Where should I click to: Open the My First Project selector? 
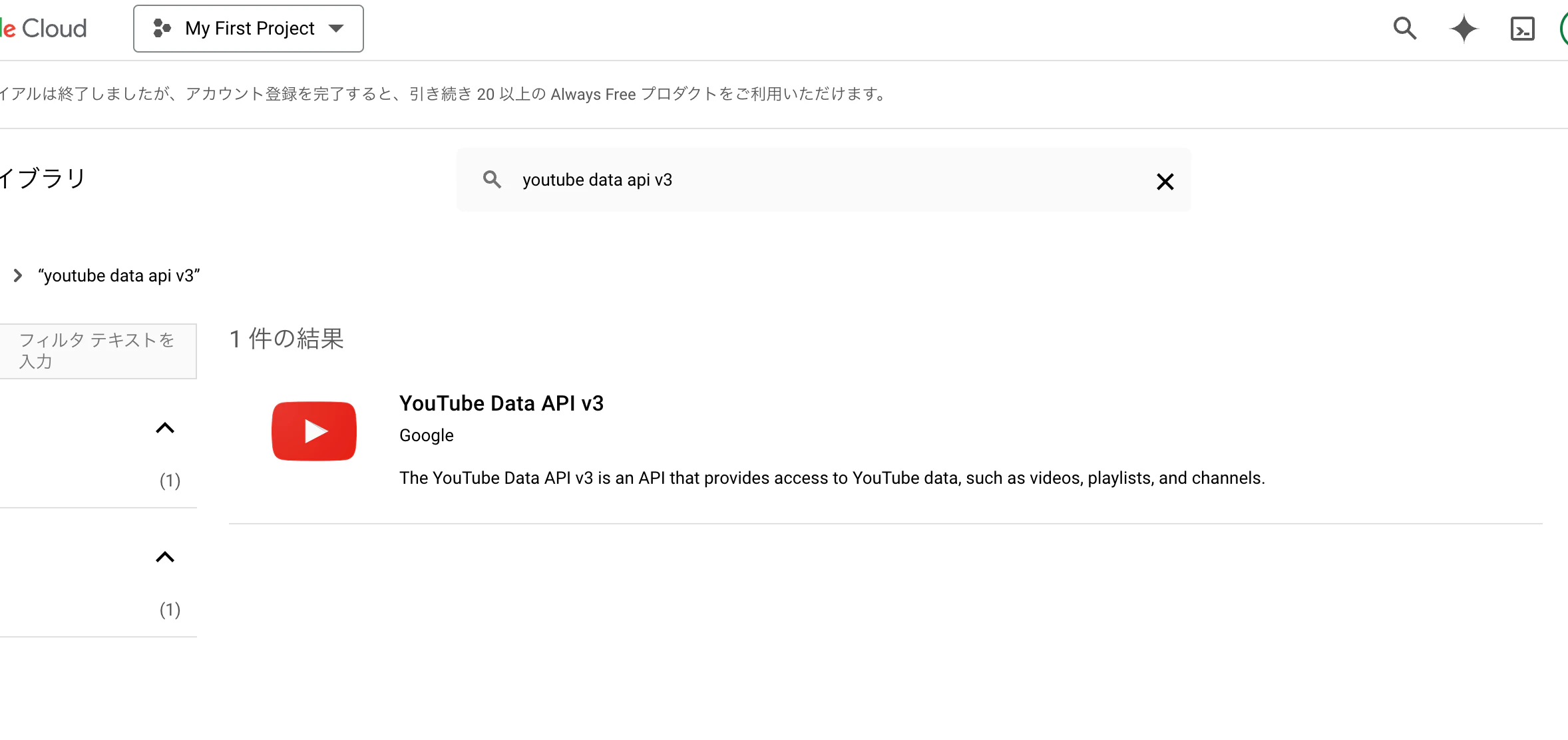point(249,29)
